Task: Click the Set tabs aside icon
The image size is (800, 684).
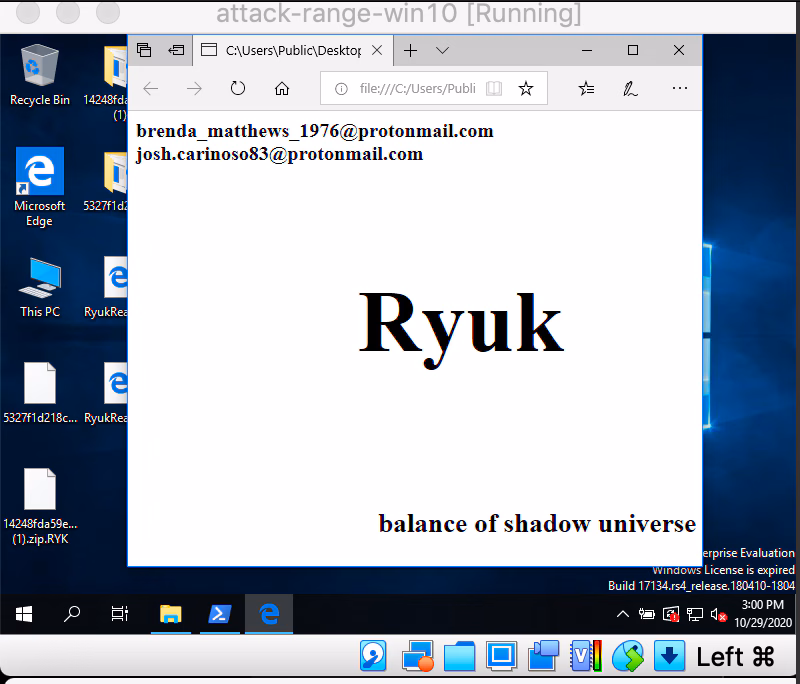Action: pos(176,50)
